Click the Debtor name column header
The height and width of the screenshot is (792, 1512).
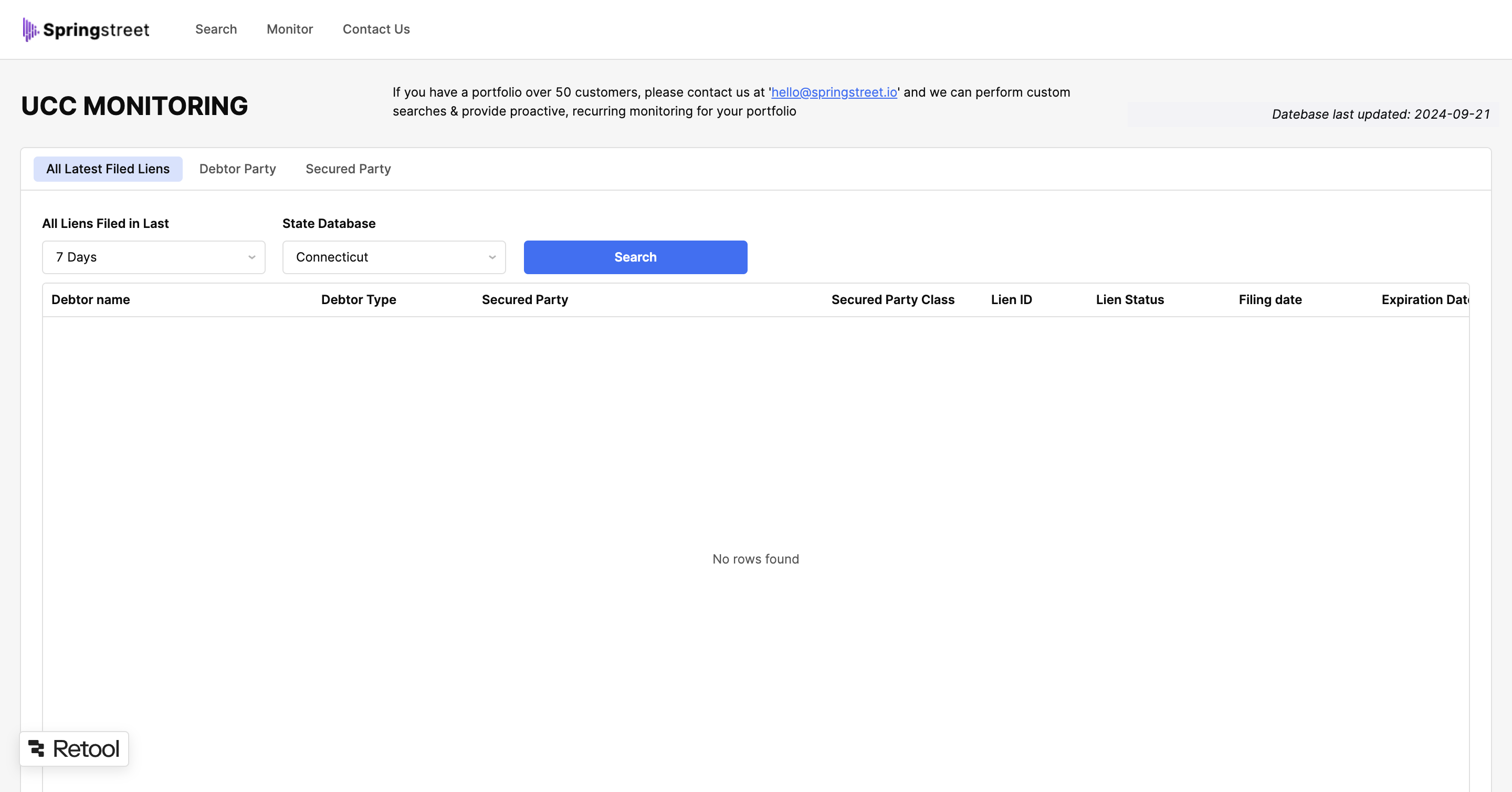tap(90, 299)
